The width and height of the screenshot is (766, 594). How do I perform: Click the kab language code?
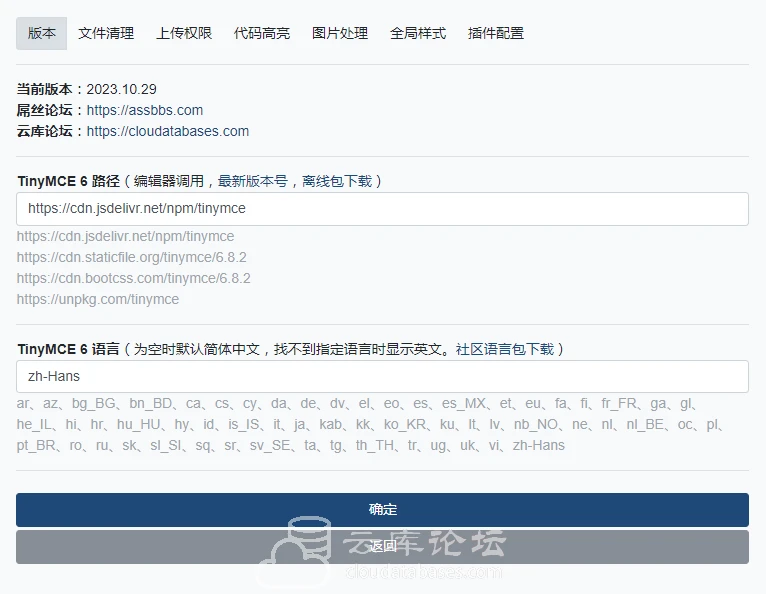331,424
